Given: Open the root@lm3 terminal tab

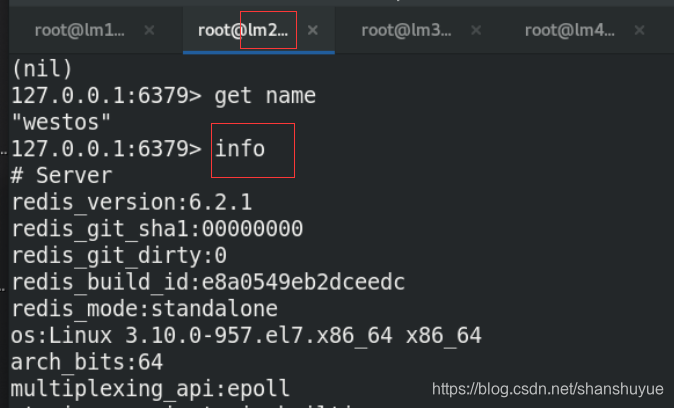Looking at the screenshot, I should [406, 31].
